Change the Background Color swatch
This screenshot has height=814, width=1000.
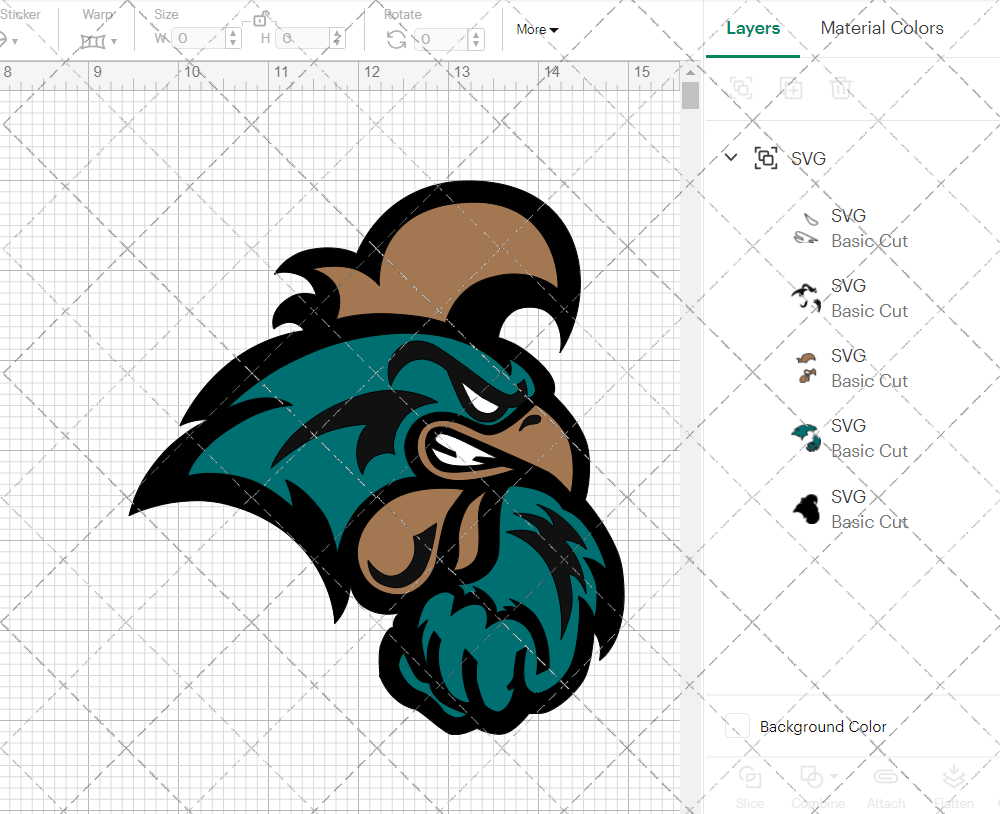pyautogui.click(x=737, y=727)
